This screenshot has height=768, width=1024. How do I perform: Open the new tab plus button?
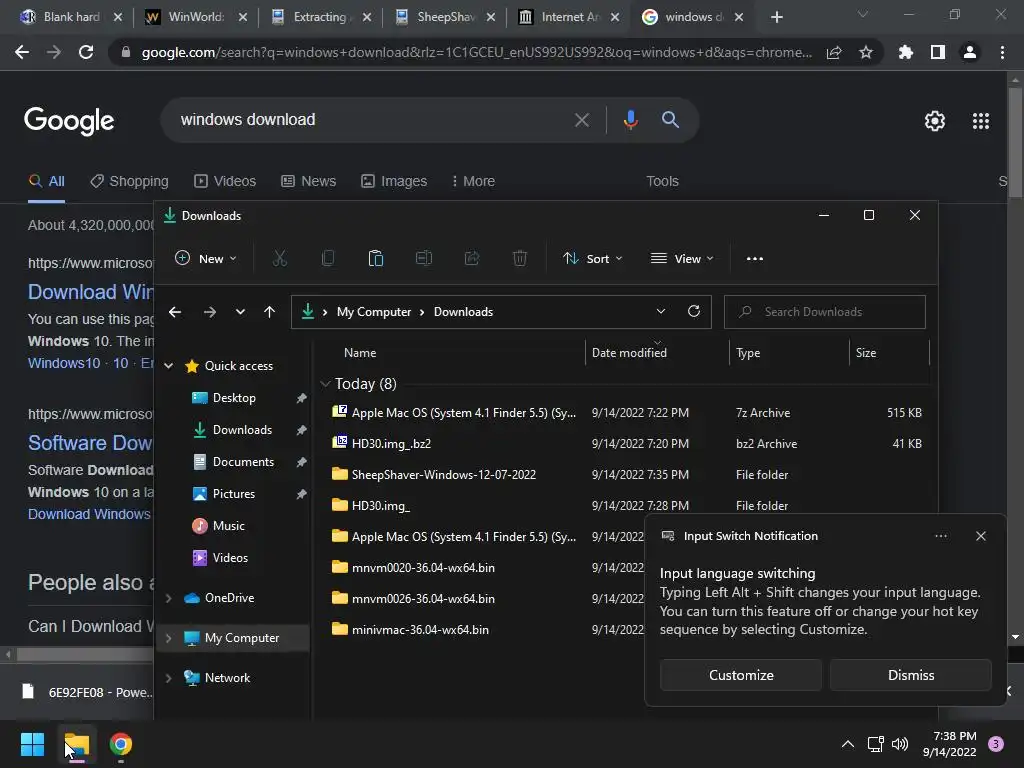click(x=776, y=17)
